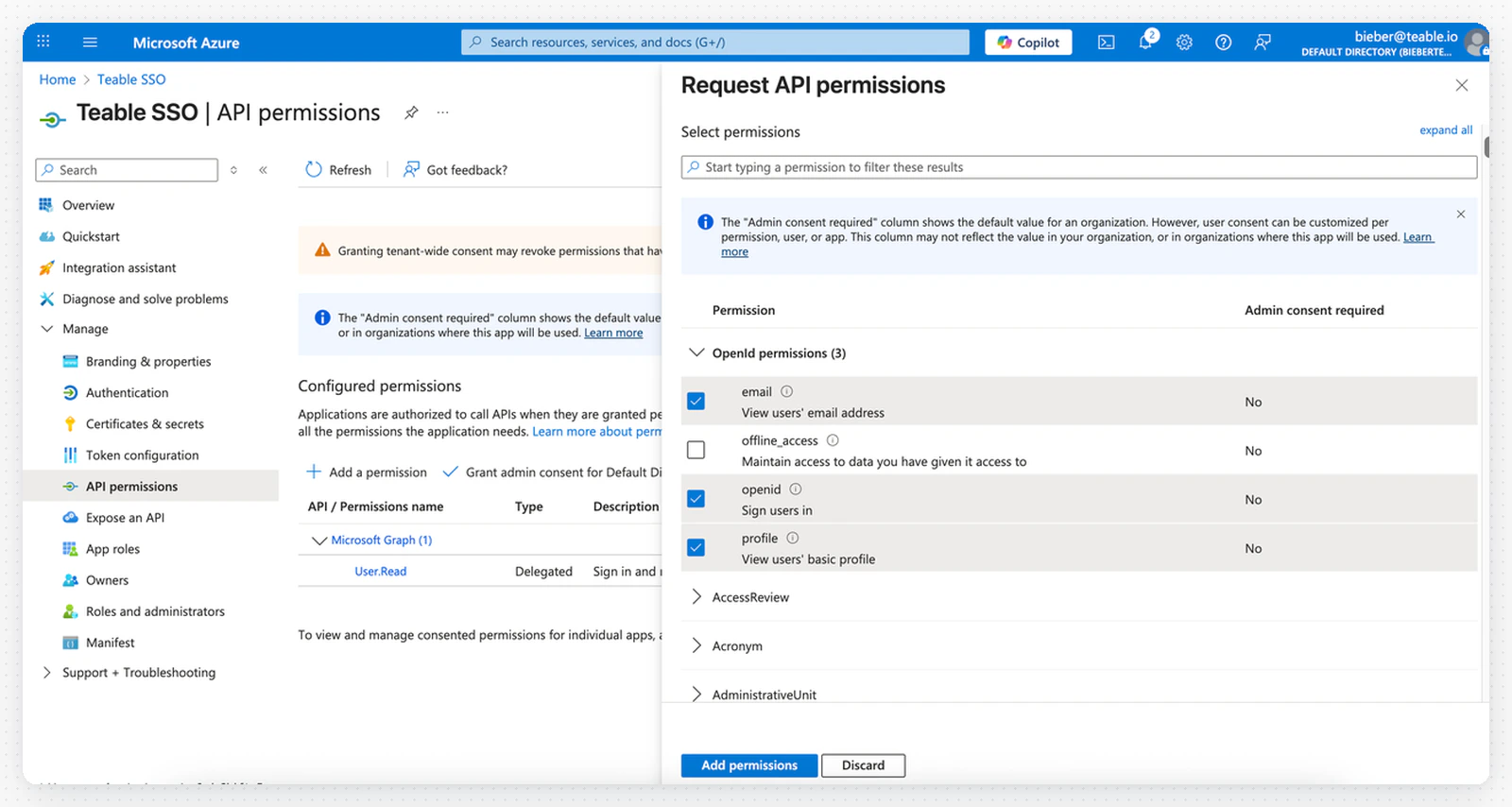Expand Support + Troubleshooting section
This screenshot has width=1512, height=807.
46,673
